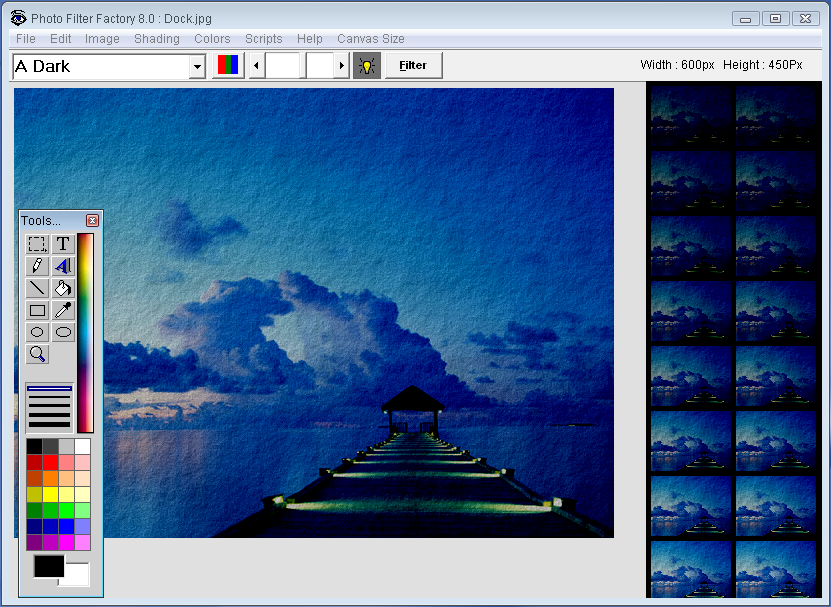
Task: Click the top-right filter preview thumbnail
Action: [776, 116]
